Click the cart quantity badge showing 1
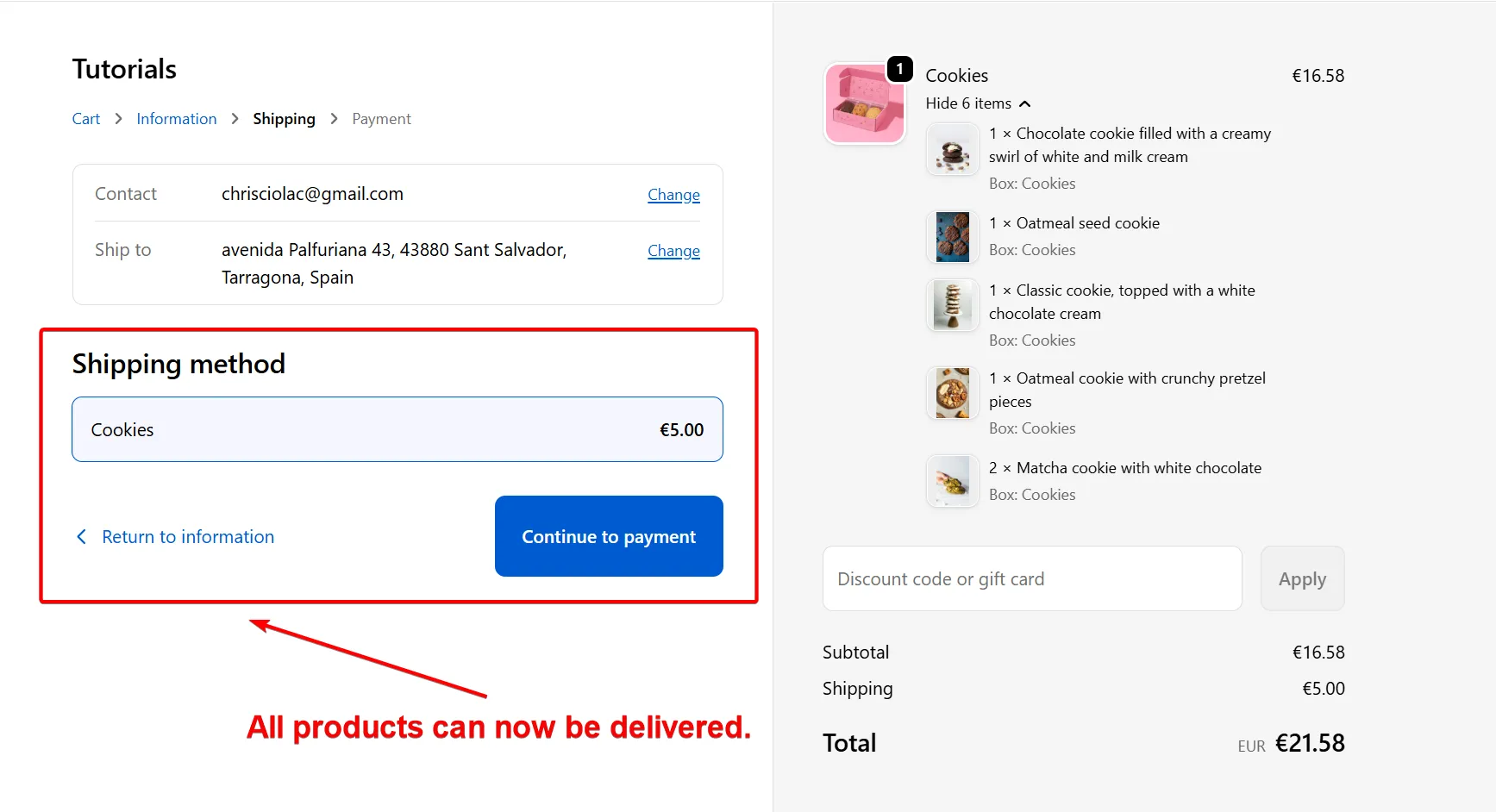The height and width of the screenshot is (812, 1496). coord(899,69)
